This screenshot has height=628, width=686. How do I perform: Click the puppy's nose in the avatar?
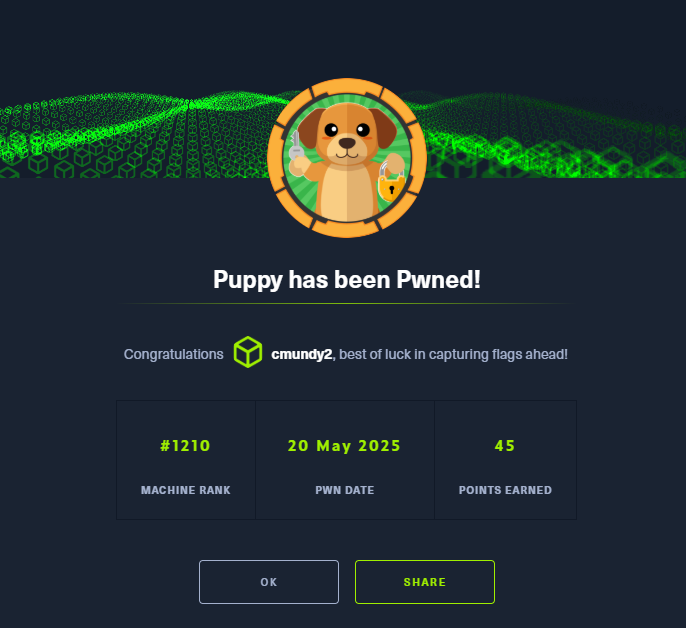coord(347,143)
